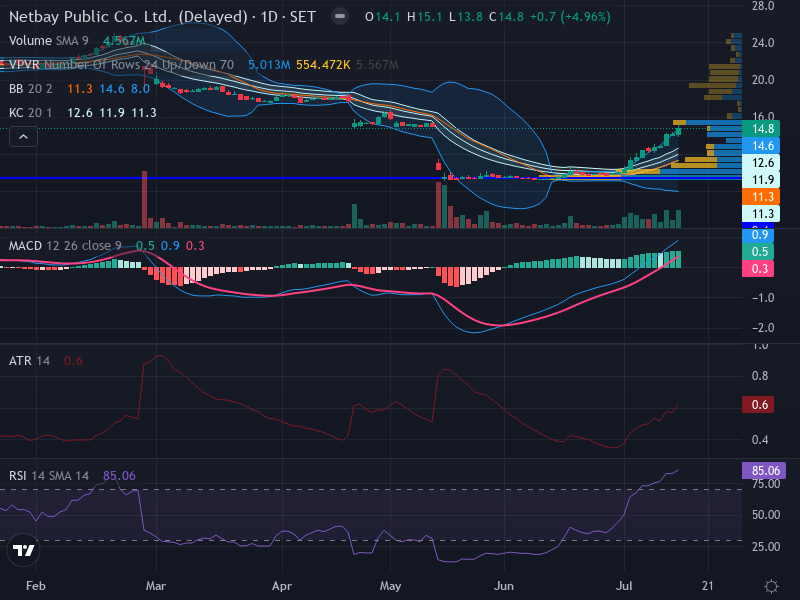Click the pink 0.3 MACD signal label

(759, 268)
